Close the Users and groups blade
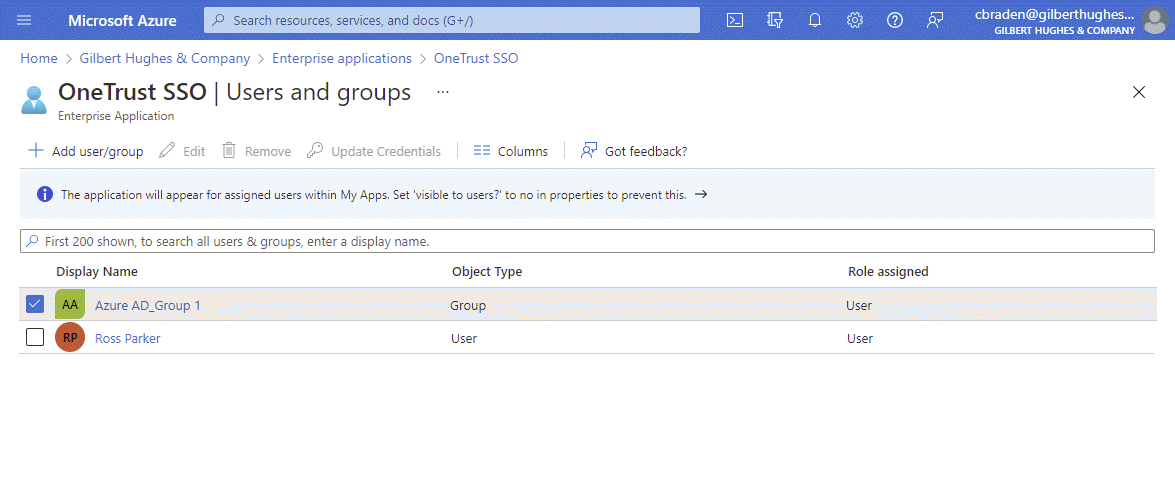Screen dimensions: 1175x484 tap(1138, 92)
